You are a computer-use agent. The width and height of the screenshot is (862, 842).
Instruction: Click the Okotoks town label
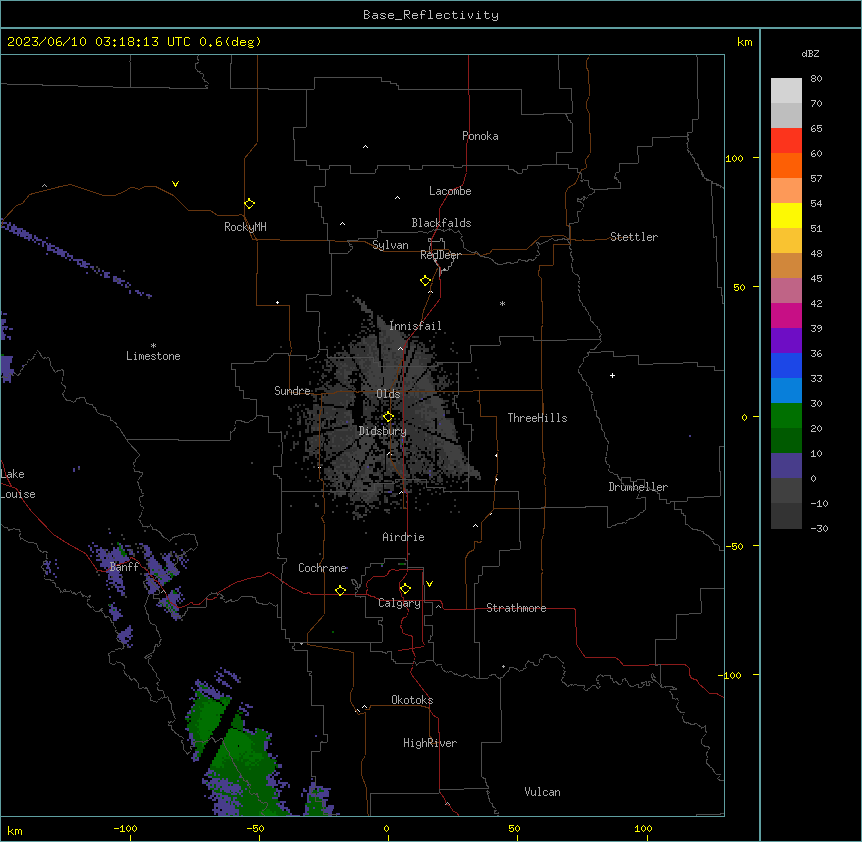click(412, 700)
